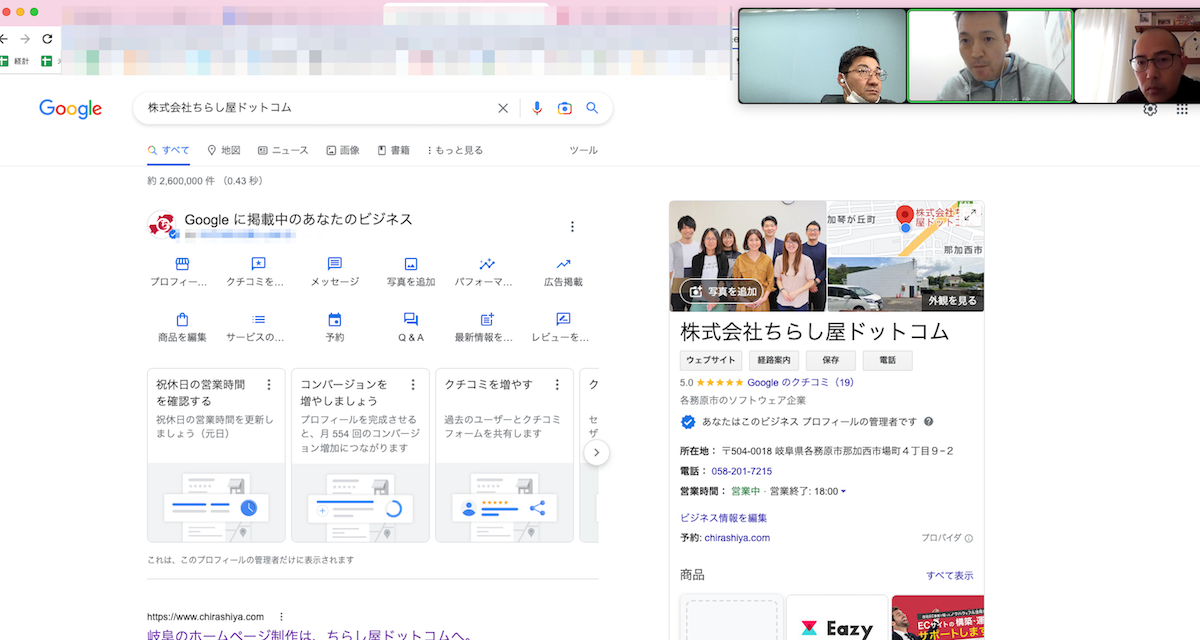
Task: Open the メッセージ shortcut
Action: (x=335, y=272)
